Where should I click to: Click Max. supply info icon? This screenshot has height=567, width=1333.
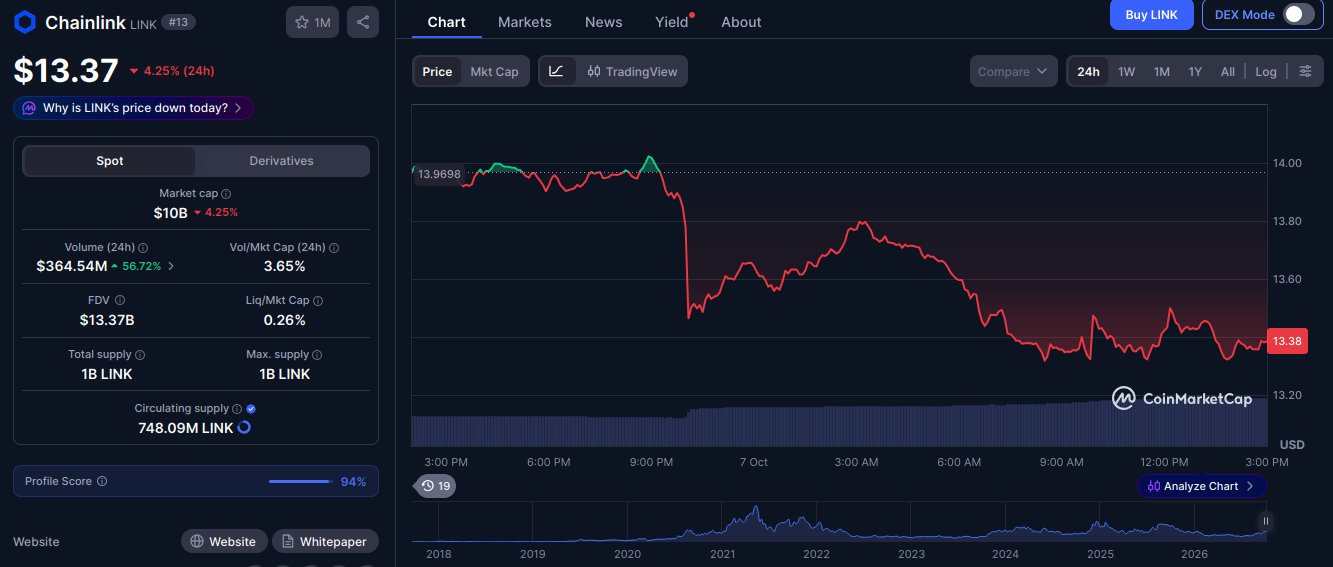pos(318,355)
